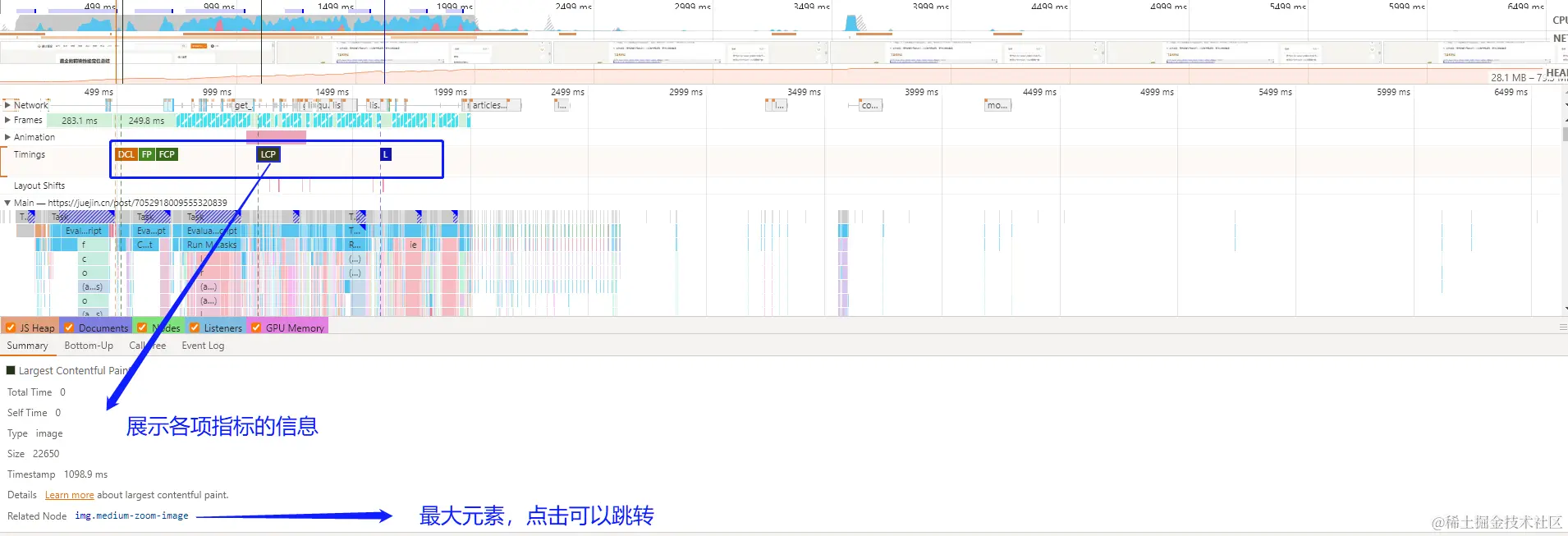1568x536 pixels.
Task: Click the 499 ms ruler label
Action: coord(99,92)
